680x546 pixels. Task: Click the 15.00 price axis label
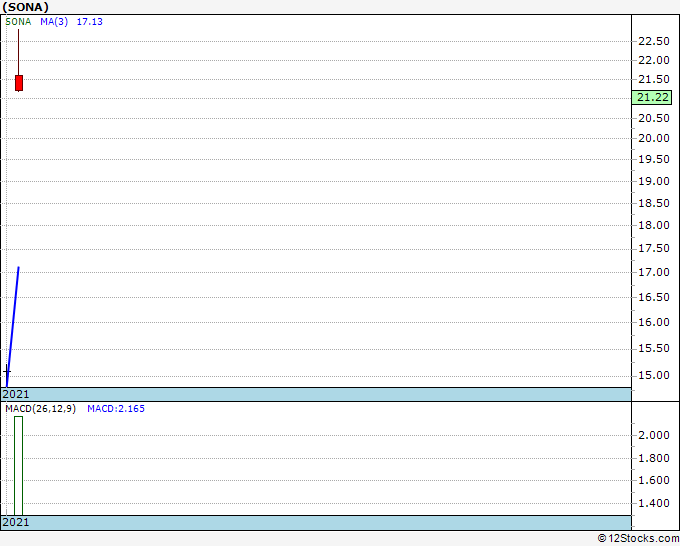coord(654,375)
